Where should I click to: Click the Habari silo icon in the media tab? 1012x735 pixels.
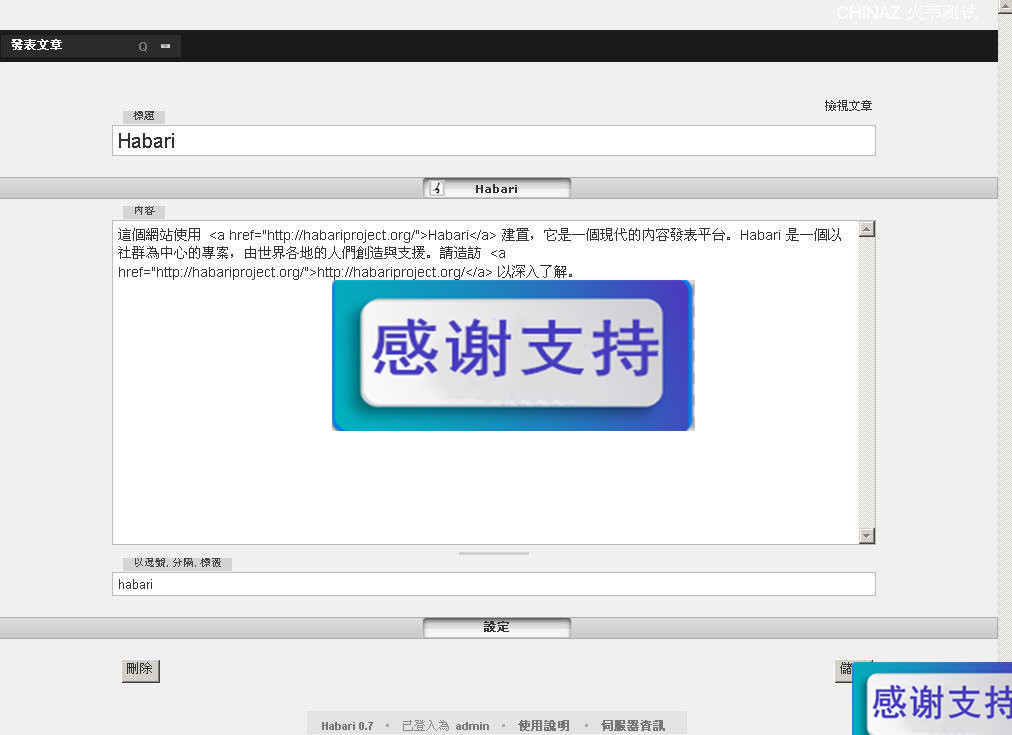coord(437,188)
